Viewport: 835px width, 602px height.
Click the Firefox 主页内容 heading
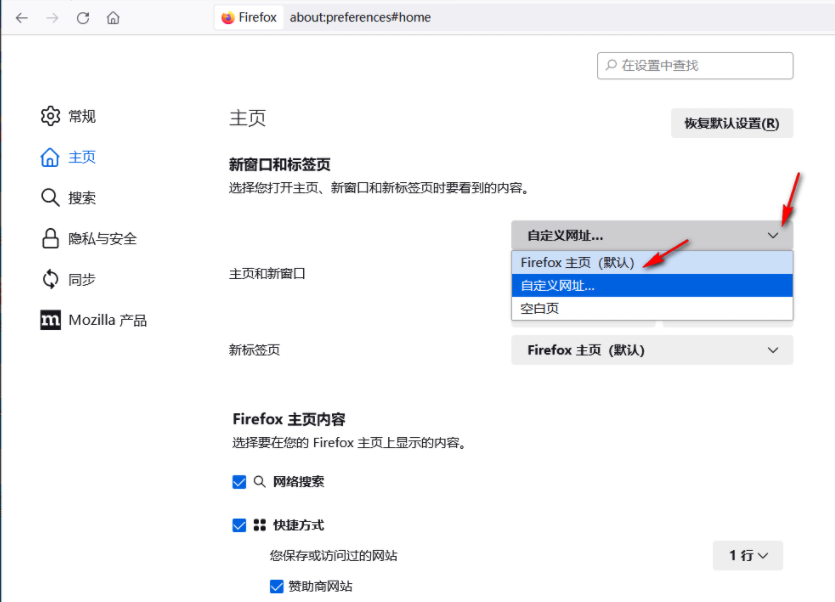pyautogui.click(x=289, y=419)
